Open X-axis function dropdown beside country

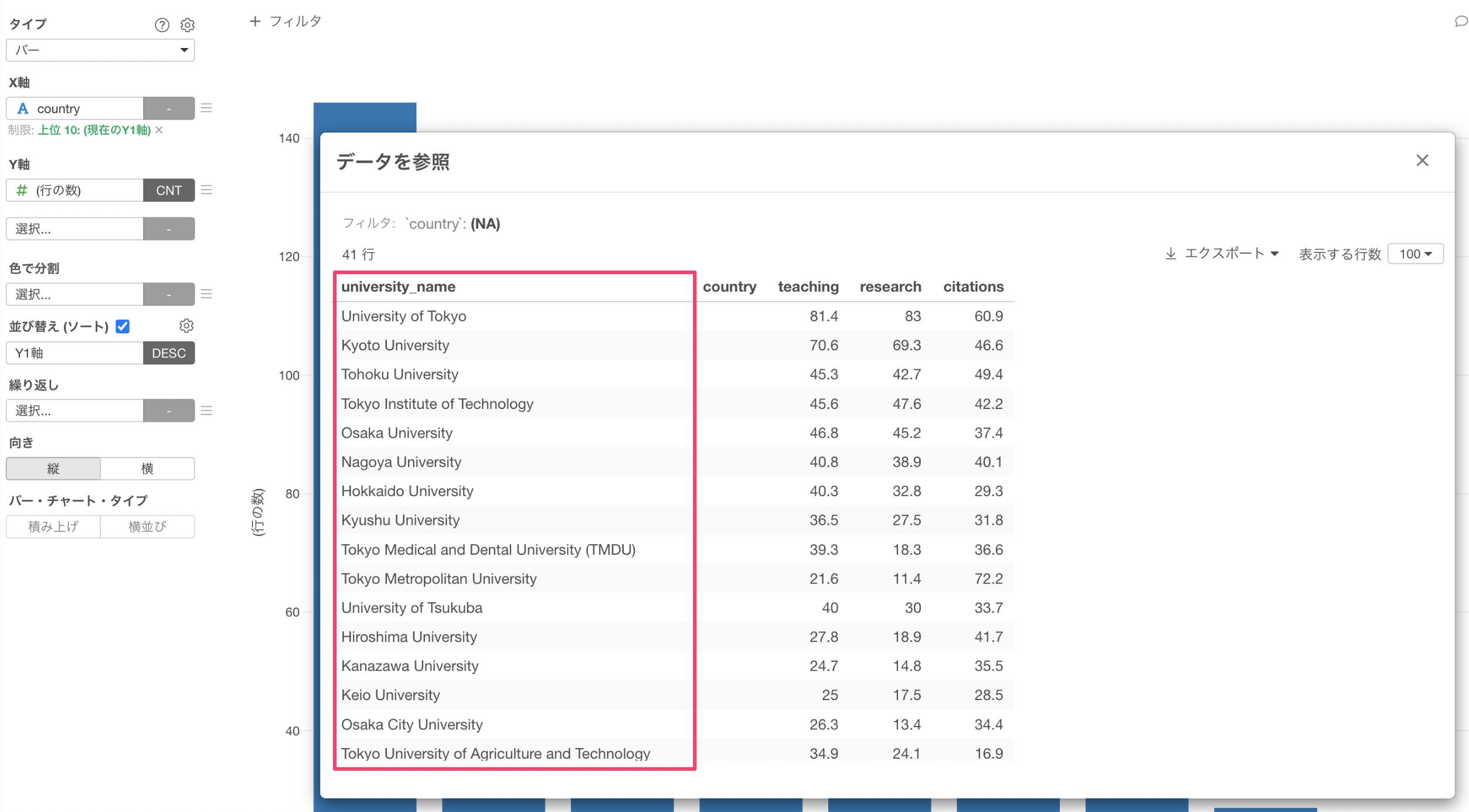(169, 108)
